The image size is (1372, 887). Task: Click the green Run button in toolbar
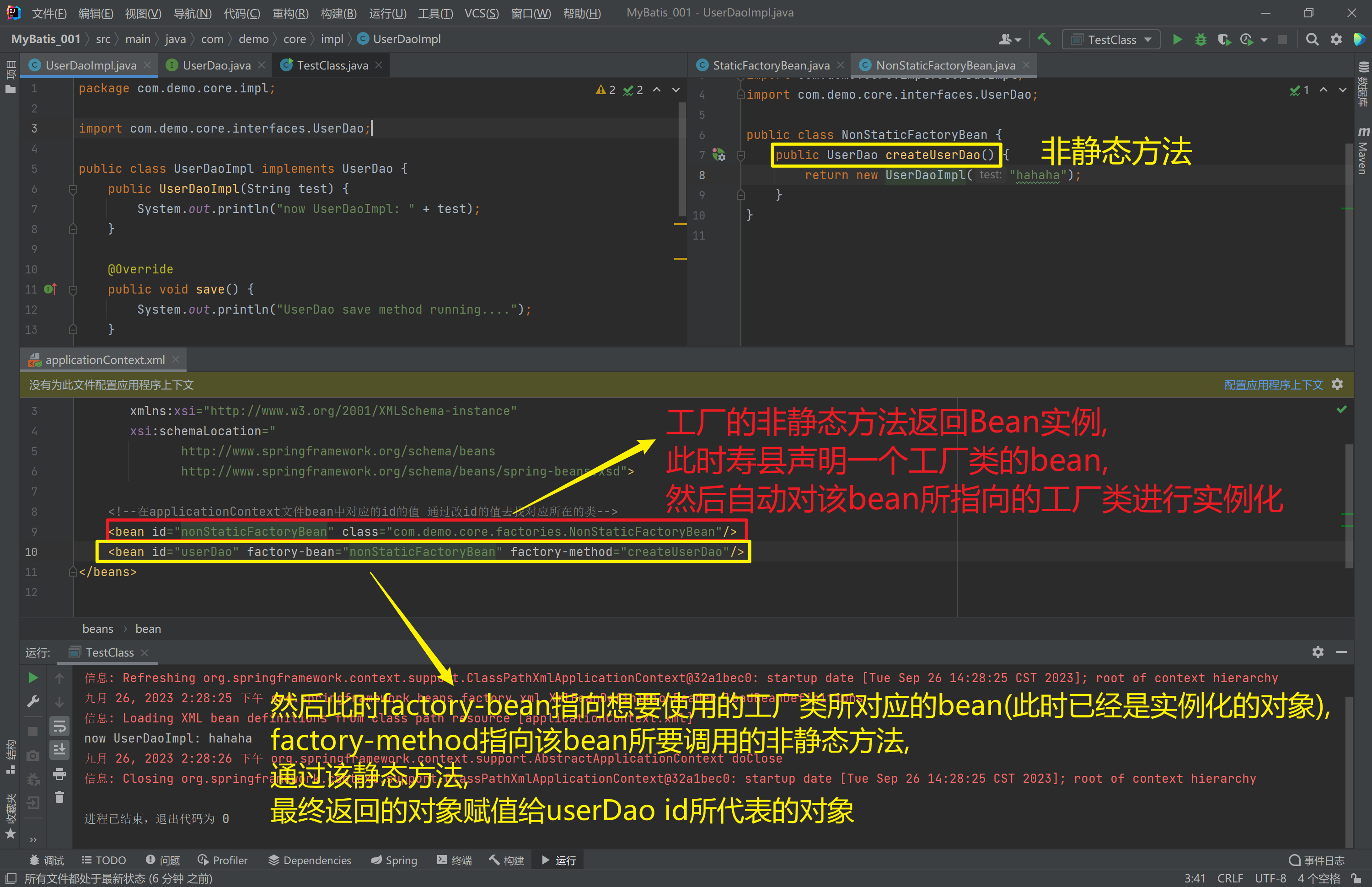pyautogui.click(x=1177, y=39)
